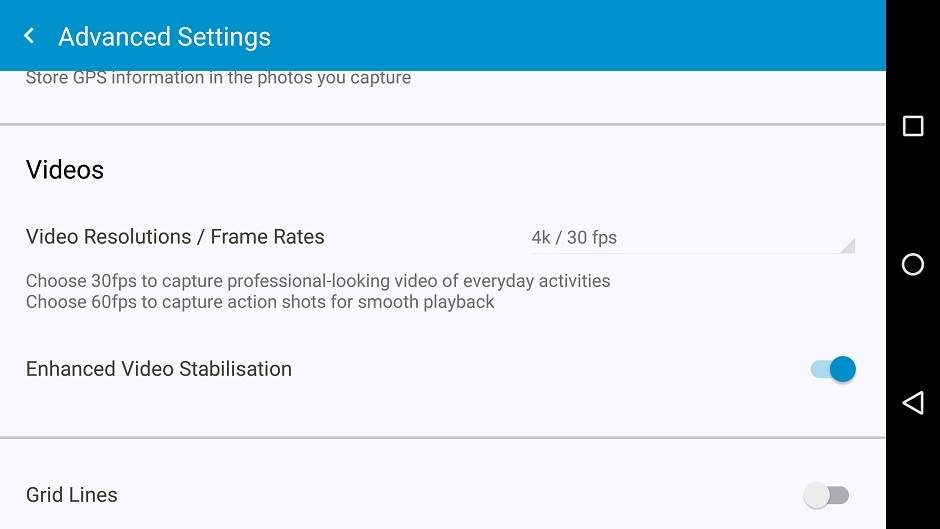This screenshot has width=940, height=529.
Task: Tap the Store GPS information description text
Action: (x=218, y=78)
